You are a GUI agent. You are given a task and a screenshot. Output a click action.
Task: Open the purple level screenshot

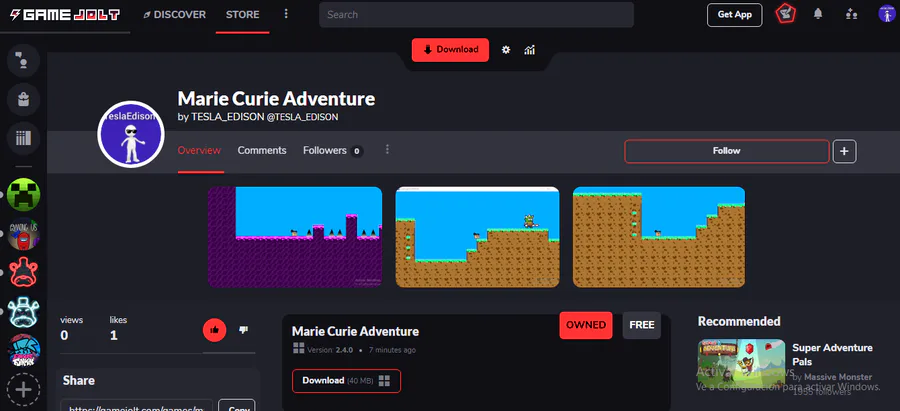295,237
